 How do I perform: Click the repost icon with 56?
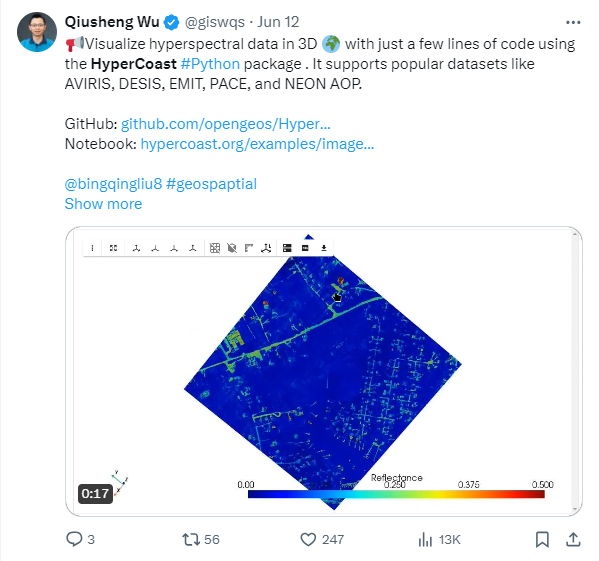click(x=191, y=539)
